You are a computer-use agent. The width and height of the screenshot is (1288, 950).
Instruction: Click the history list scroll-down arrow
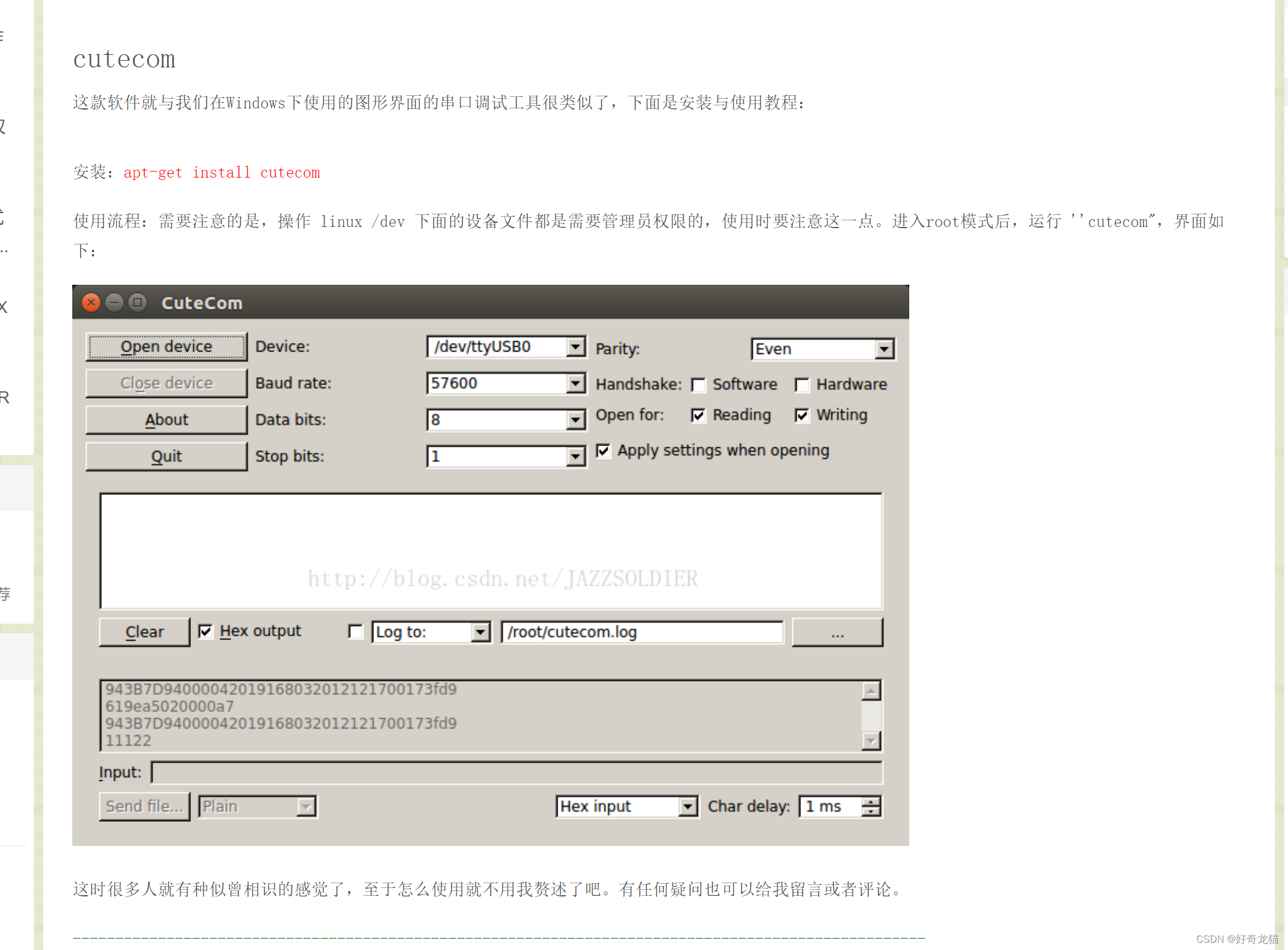pyautogui.click(x=871, y=741)
